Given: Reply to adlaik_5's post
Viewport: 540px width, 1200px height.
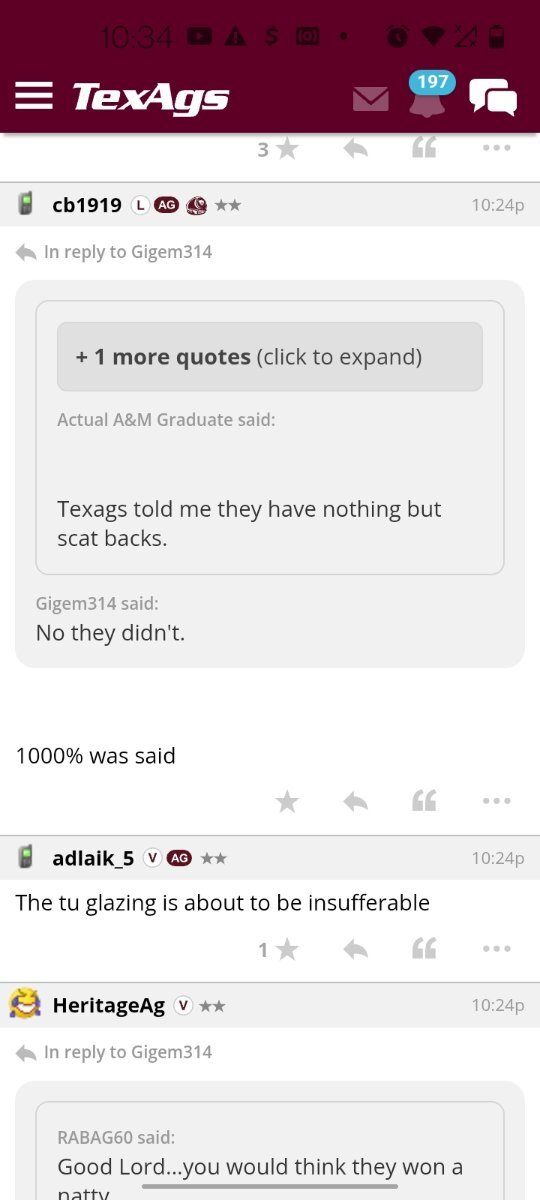Looking at the screenshot, I should (355, 949).
